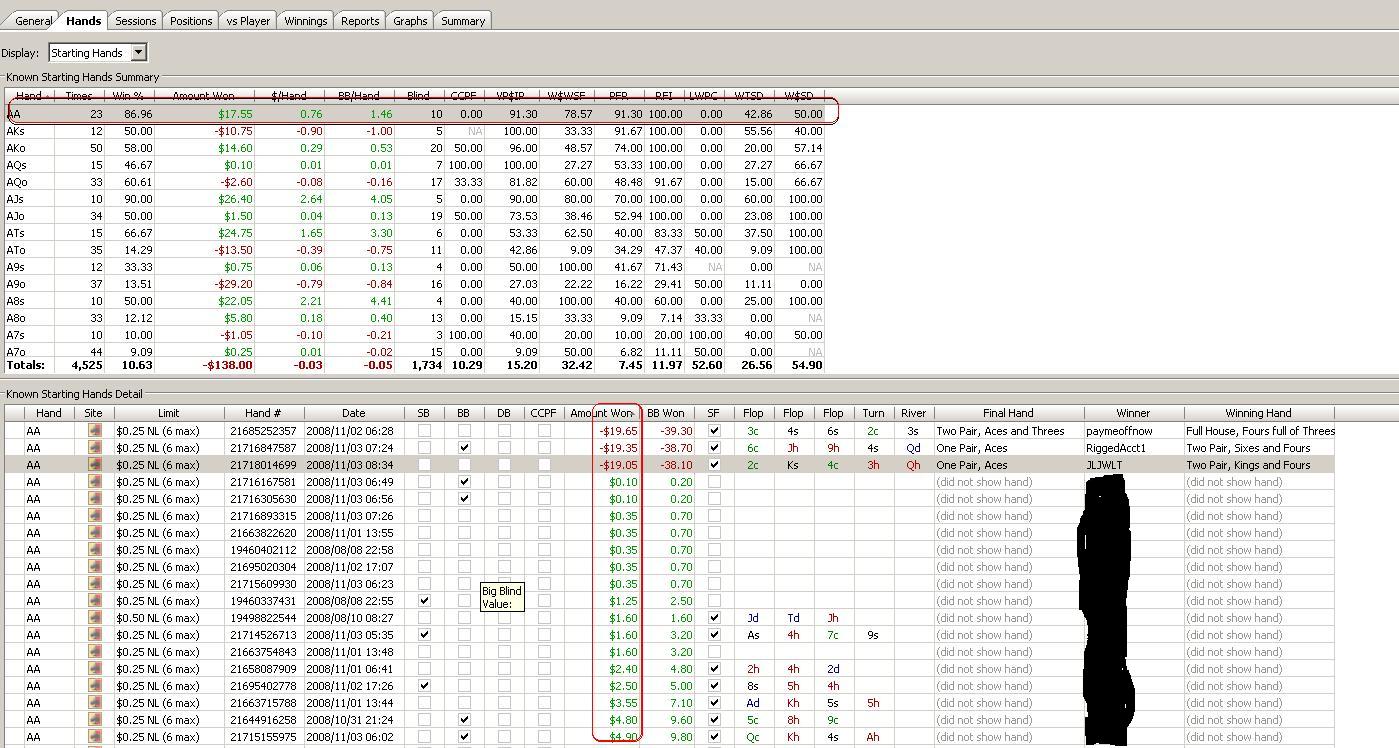Sort summary grid by Win % header
The image size is (1399, 748).
(129, 96)
